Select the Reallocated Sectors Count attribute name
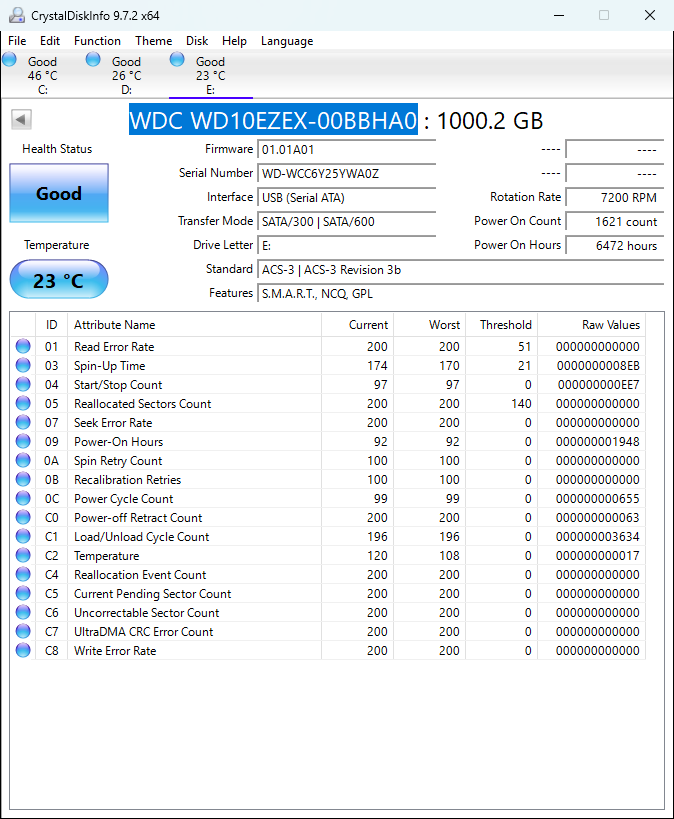674x819 pixels. (x=143, y=404)
